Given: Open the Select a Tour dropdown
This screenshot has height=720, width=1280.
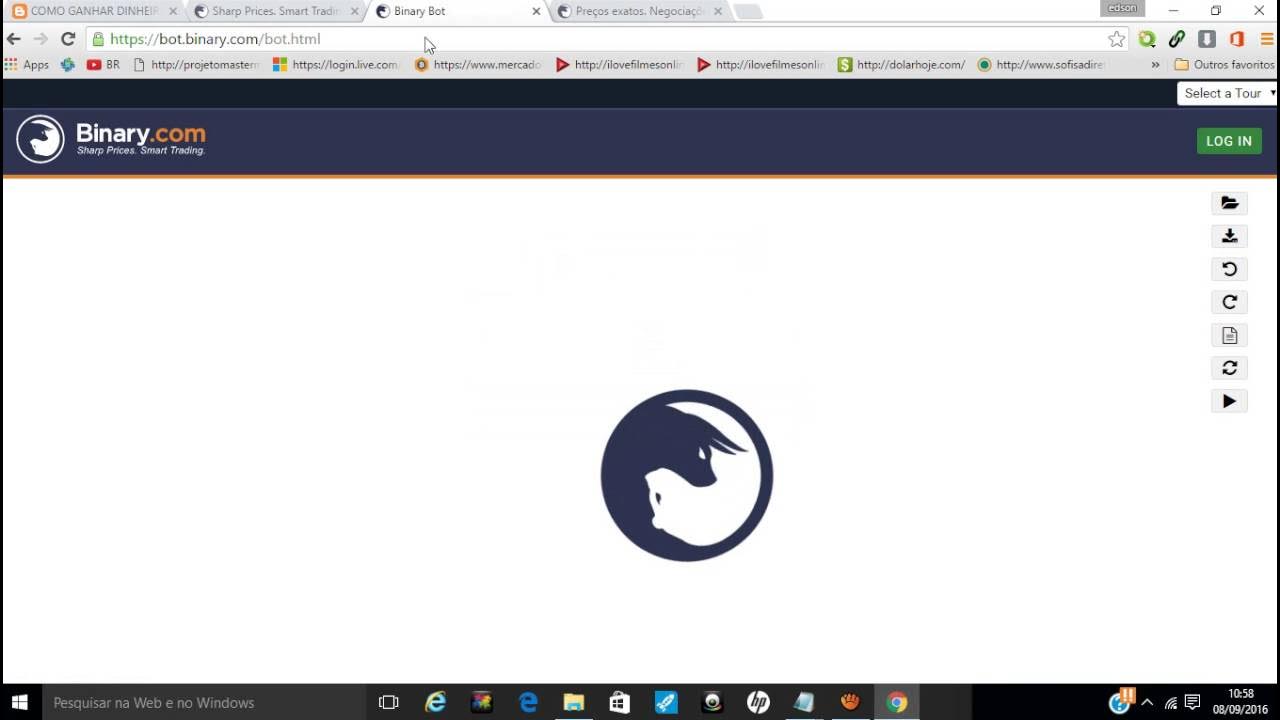Looking at the screenshot, I should click(1228, 93).
